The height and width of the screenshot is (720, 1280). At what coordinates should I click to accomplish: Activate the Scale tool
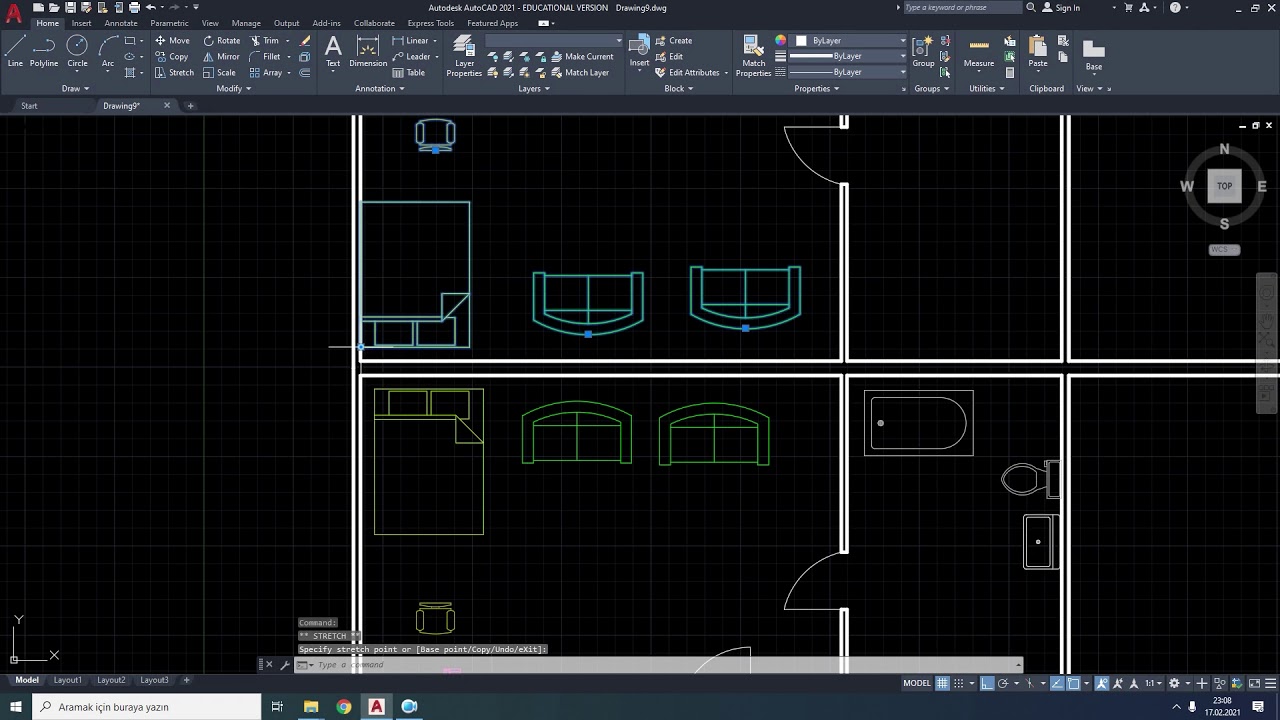[x=219, y=73]
